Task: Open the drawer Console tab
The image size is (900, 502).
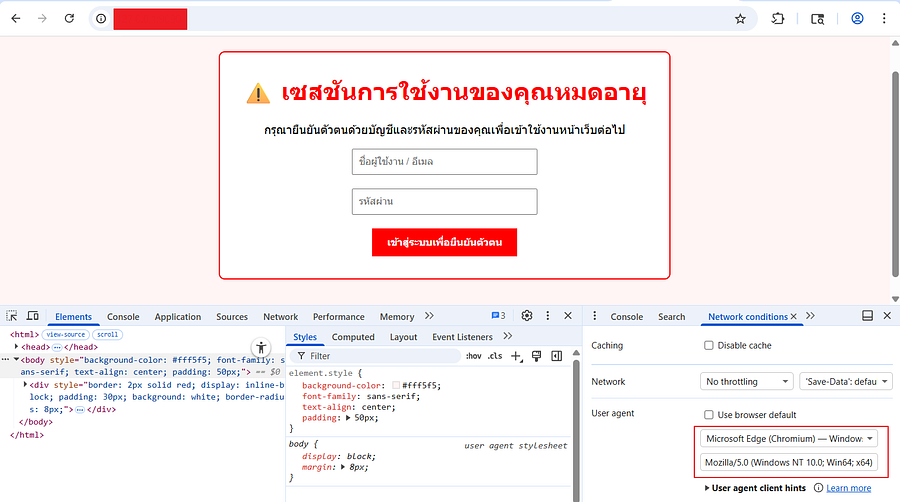Action: (x=627, y=317)
